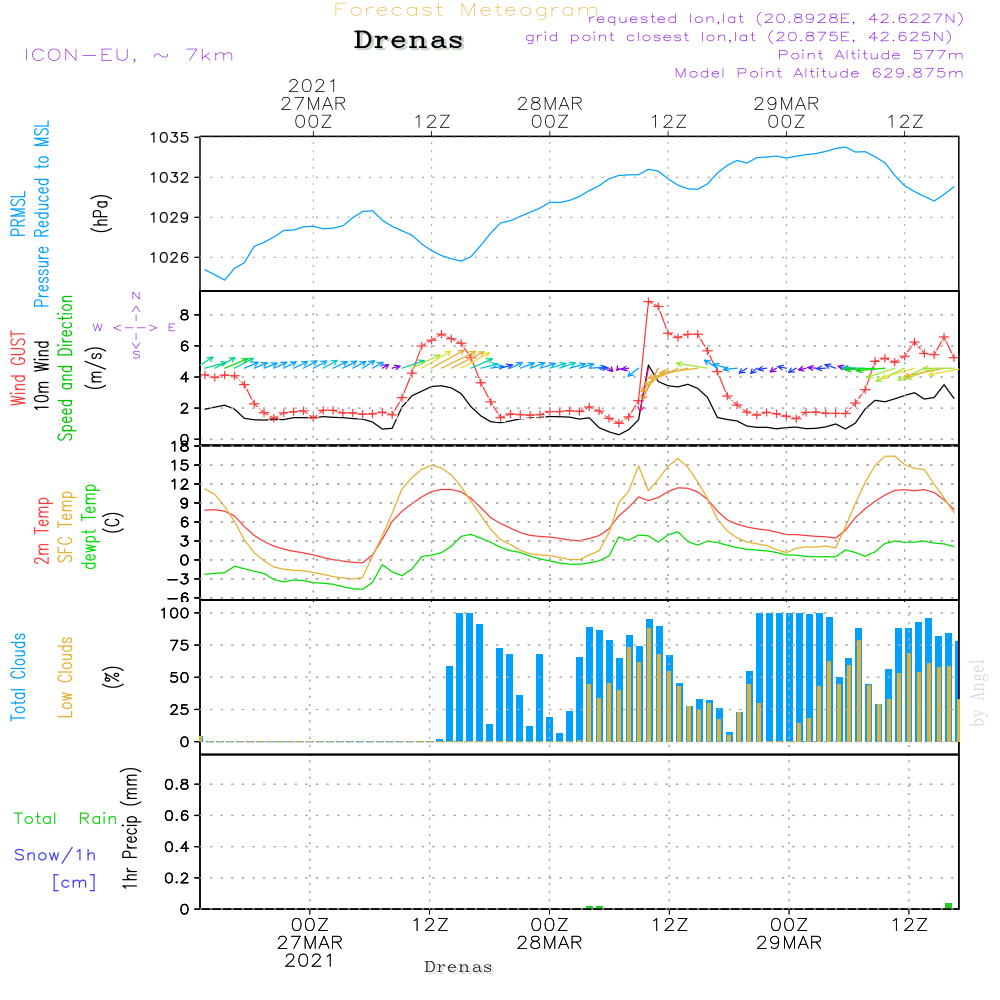Click the '(%)' cloud unit label
Screen dimensions: 1000x1000
[112, 677]
